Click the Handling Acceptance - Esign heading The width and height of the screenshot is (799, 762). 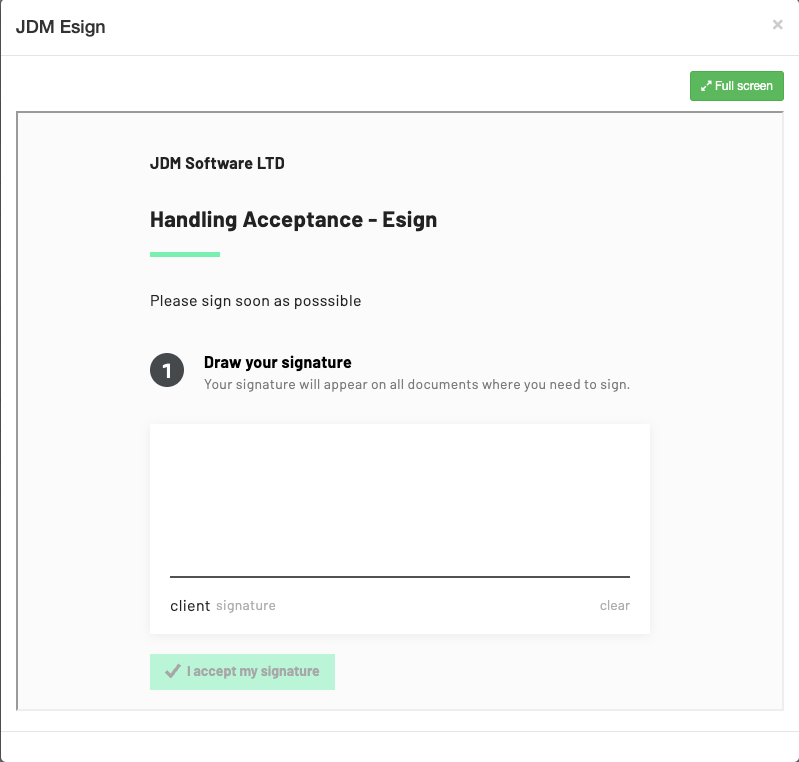tap(293, 220)
